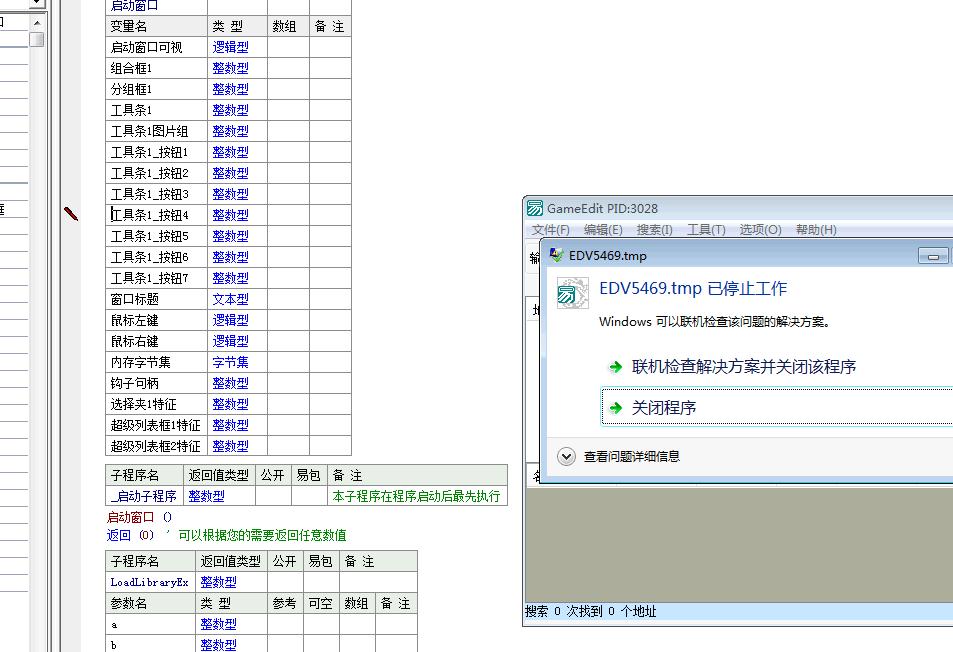Click the 文本型 type of 窗口标题

click(230, 299)
